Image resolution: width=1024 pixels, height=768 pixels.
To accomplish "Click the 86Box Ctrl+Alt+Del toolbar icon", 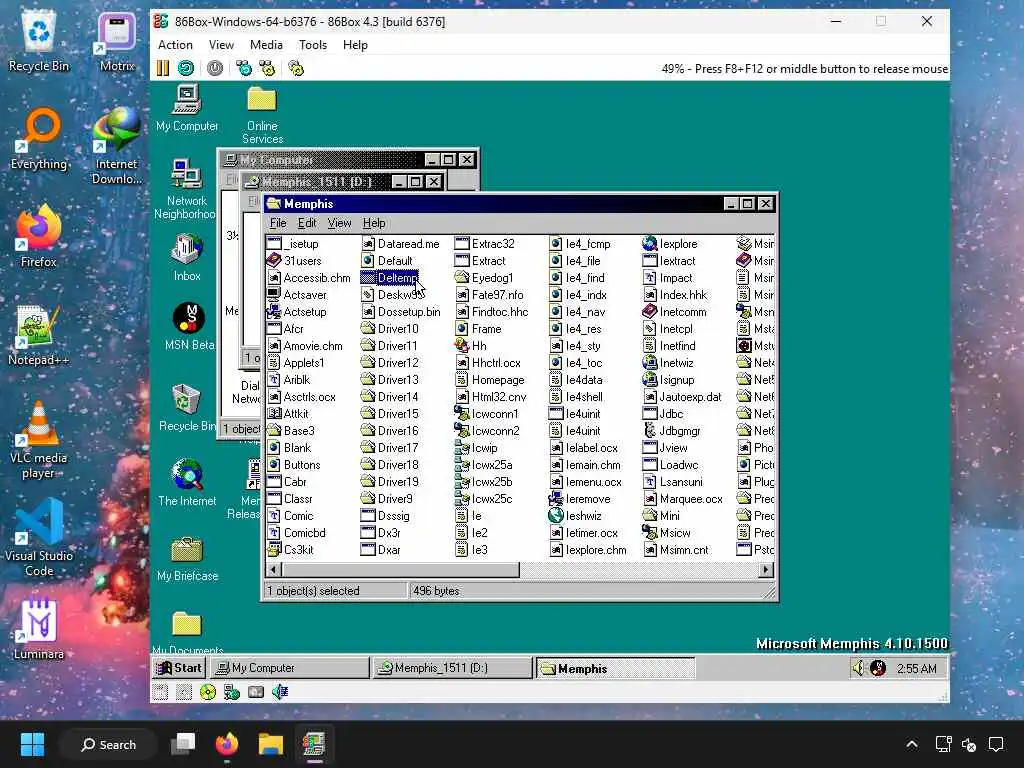I will click(x=244, y=68).
